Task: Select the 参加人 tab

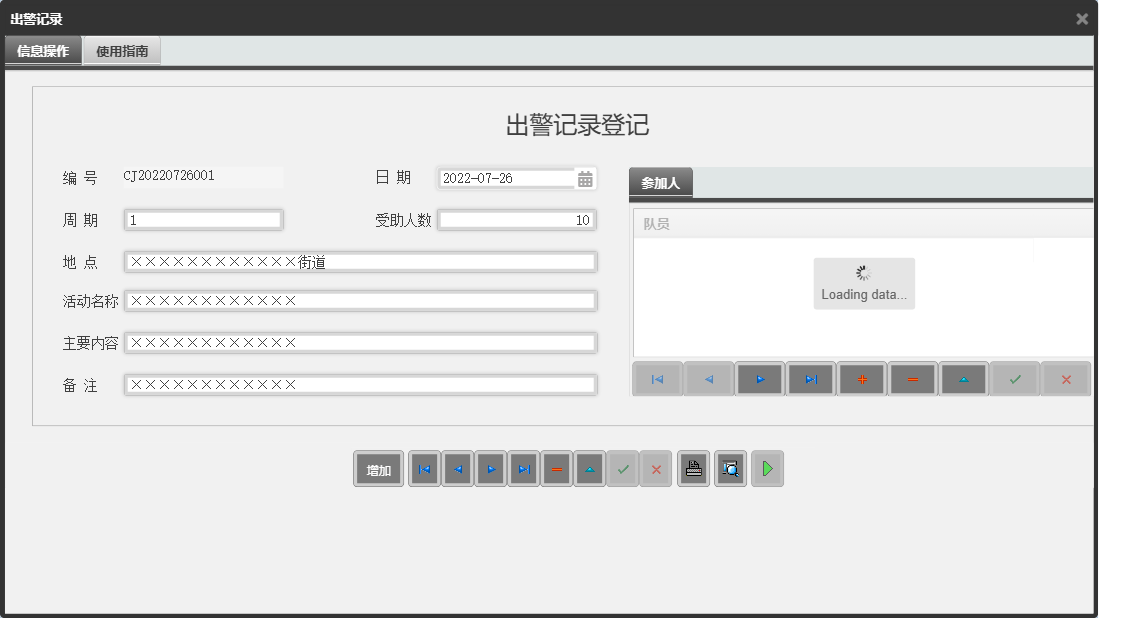Action: 660,183
